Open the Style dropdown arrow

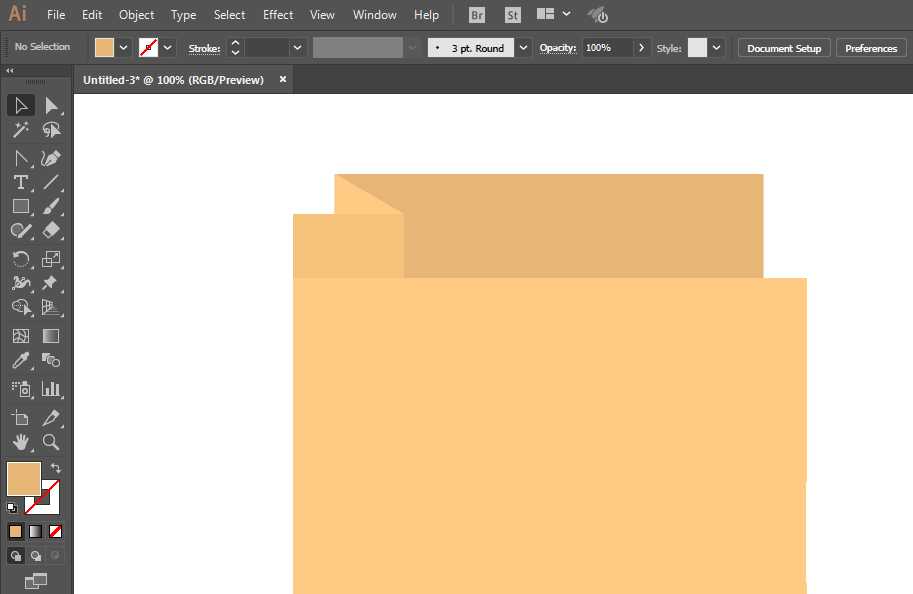pos(717,48)
